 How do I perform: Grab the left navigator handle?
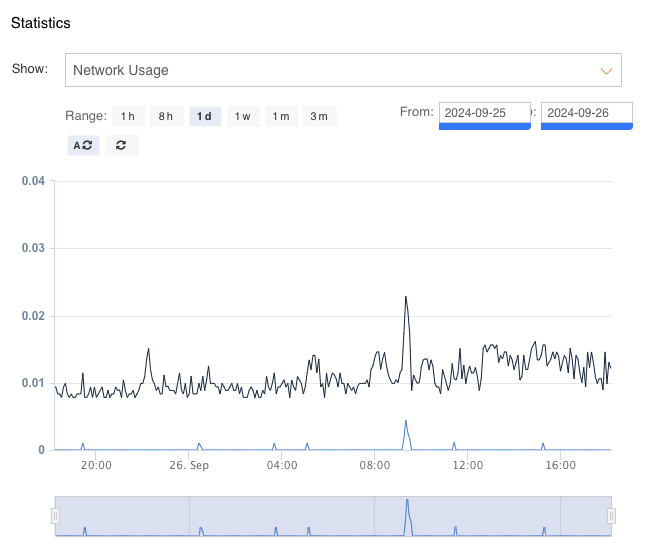[55, 515]
